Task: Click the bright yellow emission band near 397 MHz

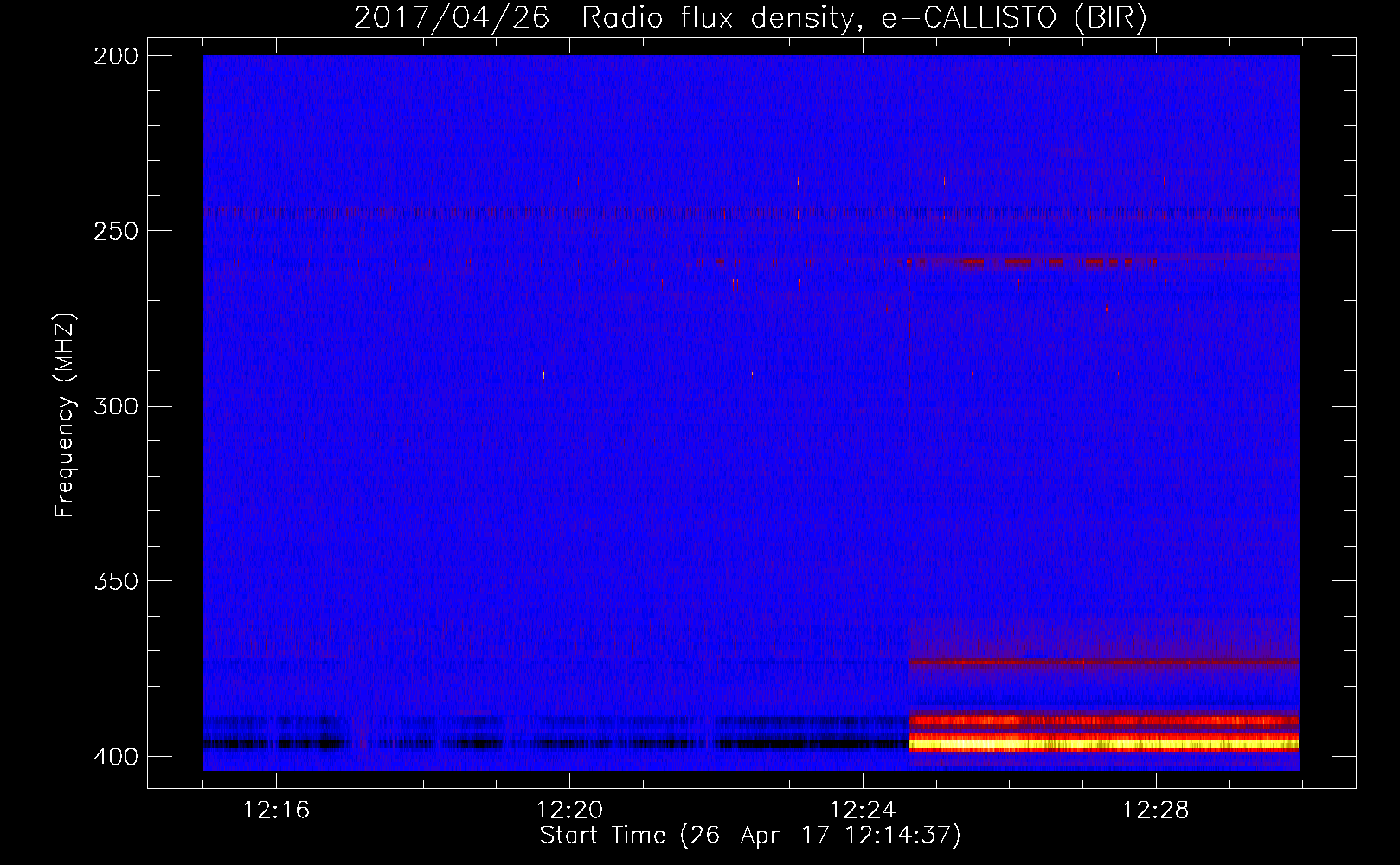Action: click(1104, 743)
